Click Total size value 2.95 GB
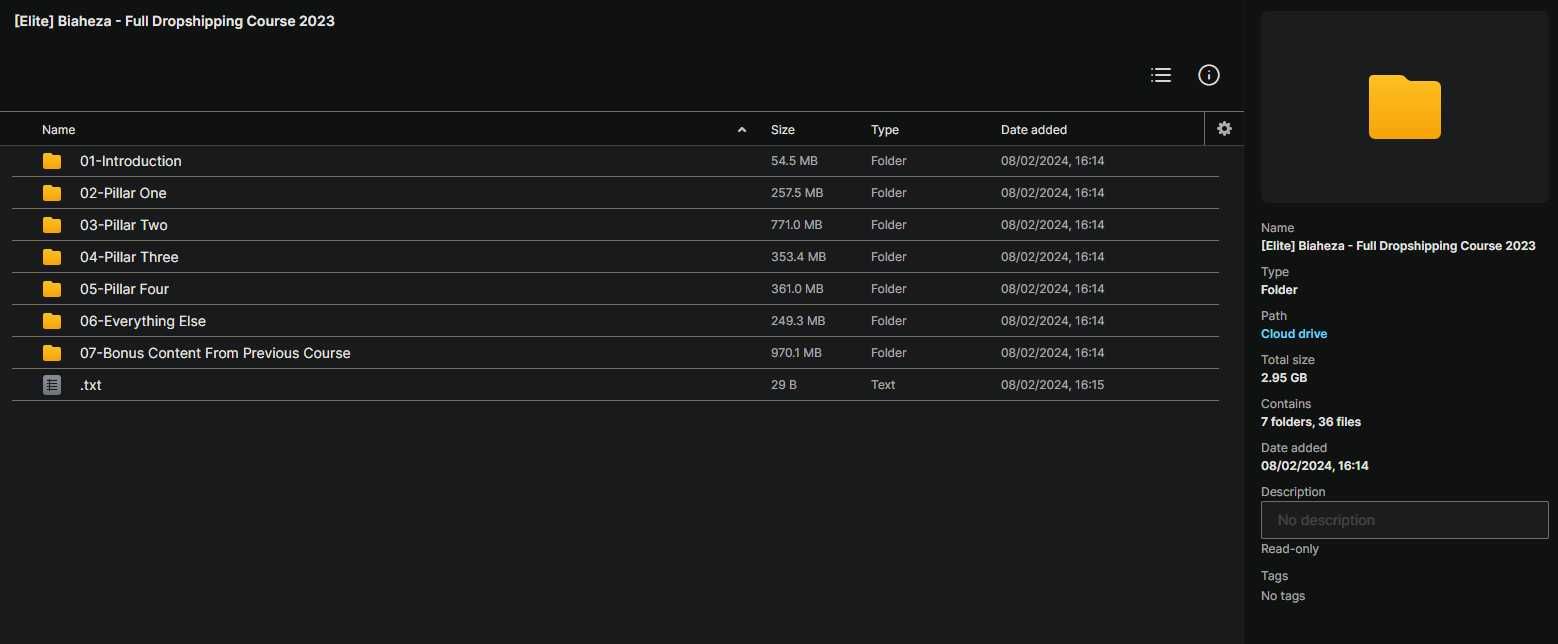Viewport: 1558px width, 644px height. click(x=1284, y=378)
